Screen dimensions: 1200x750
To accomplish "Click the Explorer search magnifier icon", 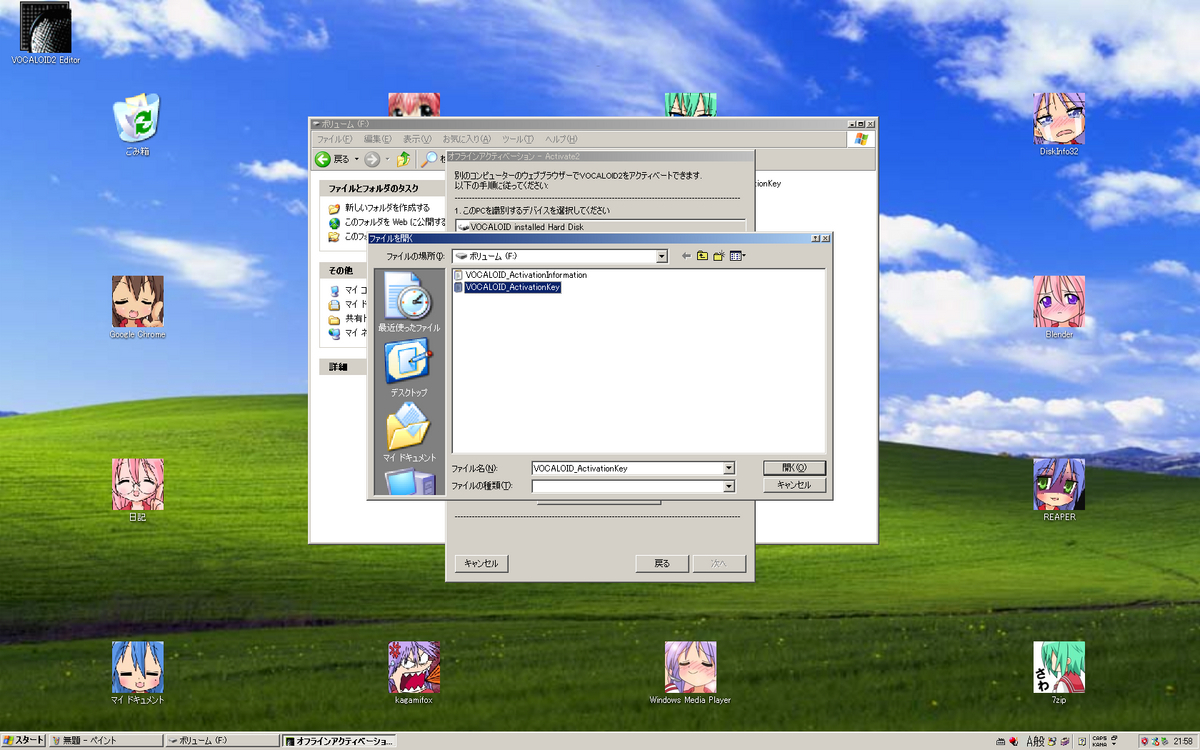I will point(430,159).
